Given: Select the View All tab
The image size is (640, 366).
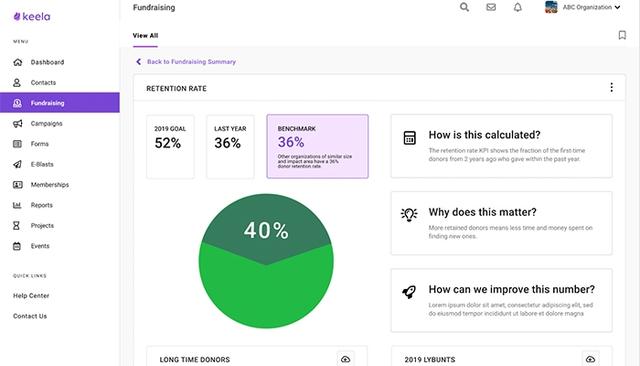Looking at the screenshot, I should click(x=145, y=35).
